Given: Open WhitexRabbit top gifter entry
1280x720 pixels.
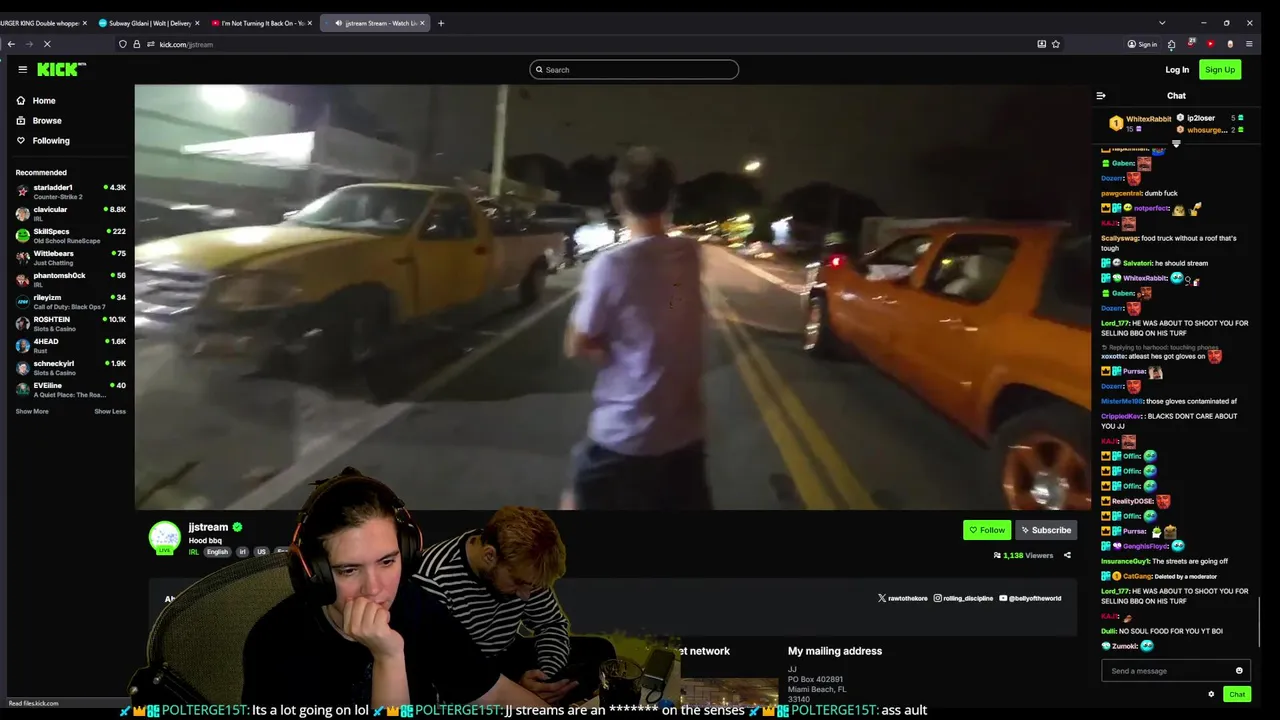Looking at the screenshot, I should pyautogui.click(x=1140, y=124).
